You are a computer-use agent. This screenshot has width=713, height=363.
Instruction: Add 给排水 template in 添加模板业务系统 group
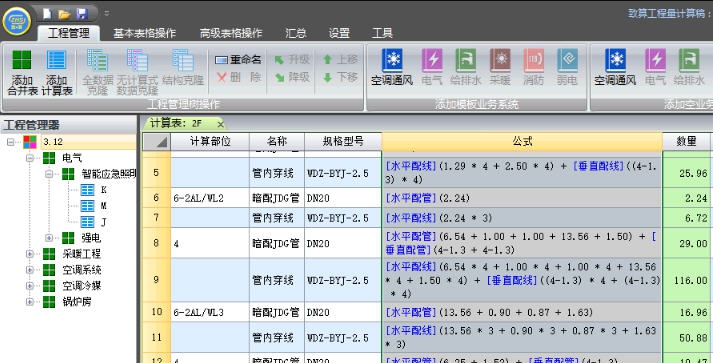coord(466,67)
